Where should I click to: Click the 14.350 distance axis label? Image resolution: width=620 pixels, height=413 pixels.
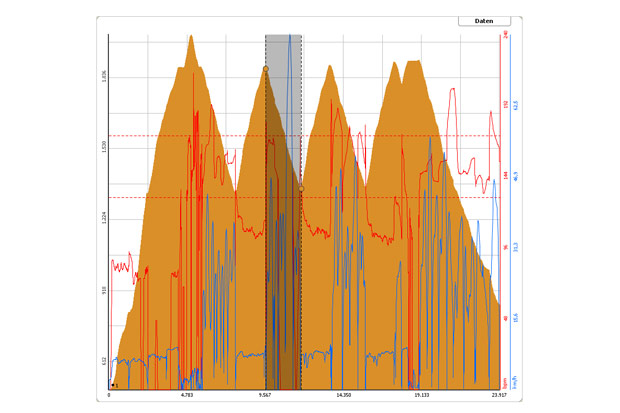(x=343, y=396)
